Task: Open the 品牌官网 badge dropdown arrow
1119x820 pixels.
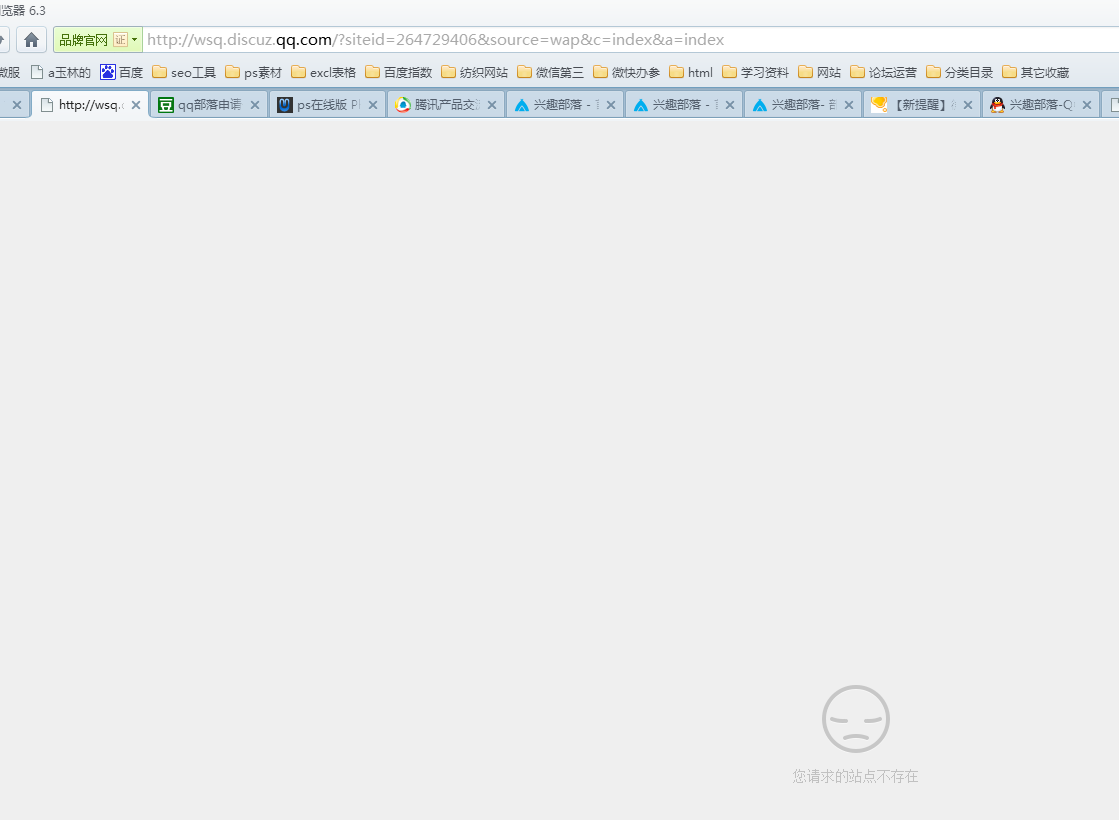Action: pyautogui.click(x=134, y=40)
